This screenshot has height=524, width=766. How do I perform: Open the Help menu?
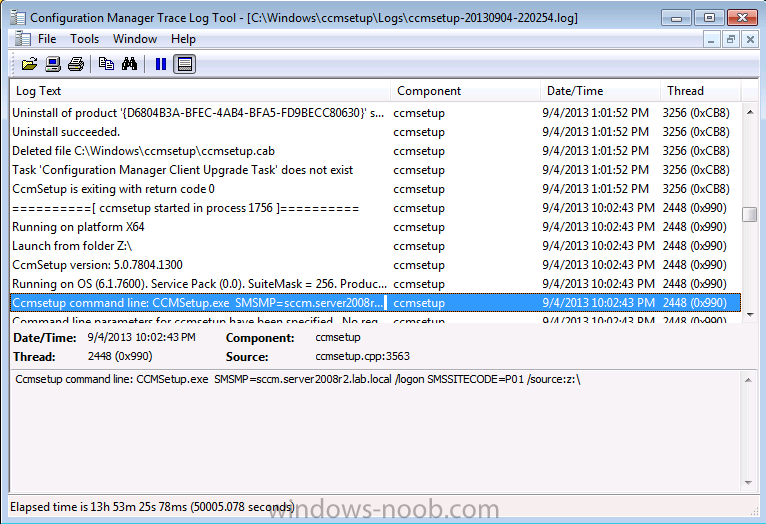tap(183, 39)
